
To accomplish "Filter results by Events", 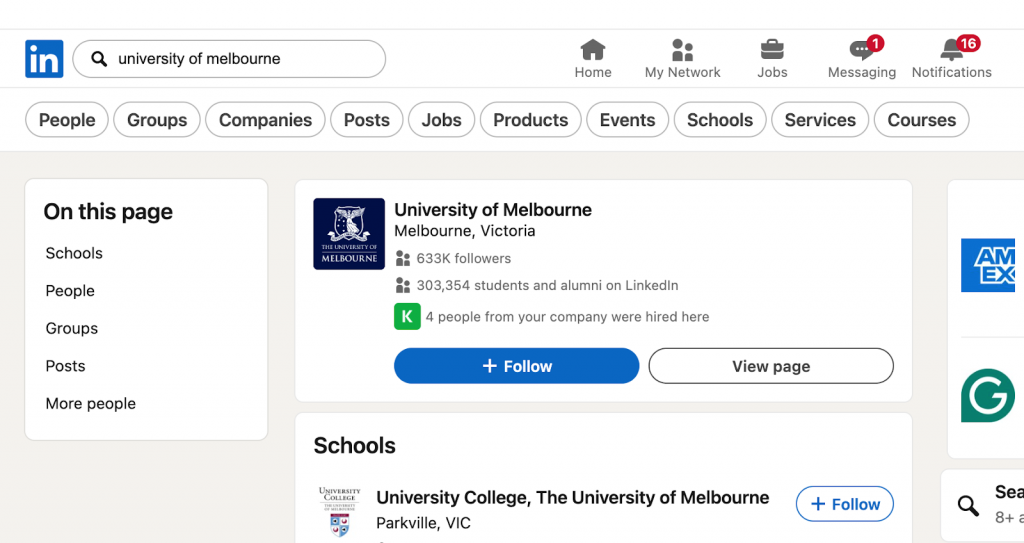I will (628, 120).
